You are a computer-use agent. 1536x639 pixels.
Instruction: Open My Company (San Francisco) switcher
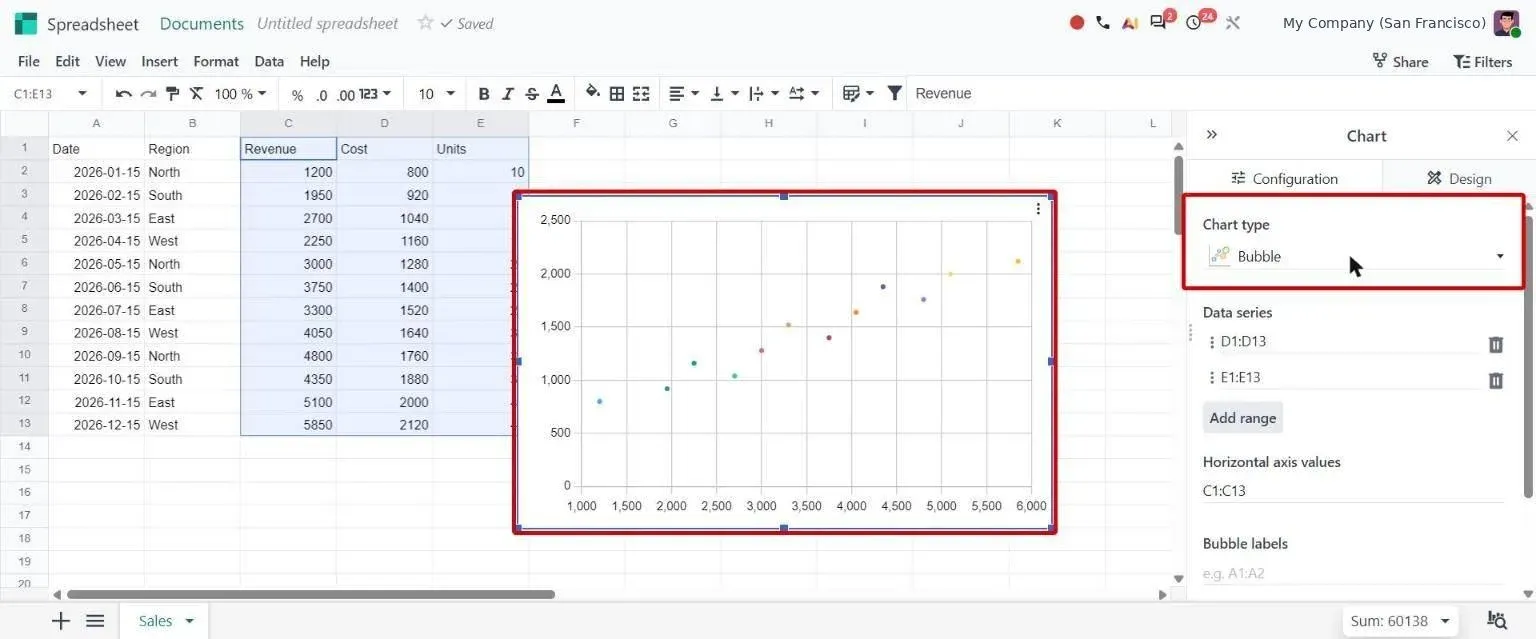coord(1384,23)
